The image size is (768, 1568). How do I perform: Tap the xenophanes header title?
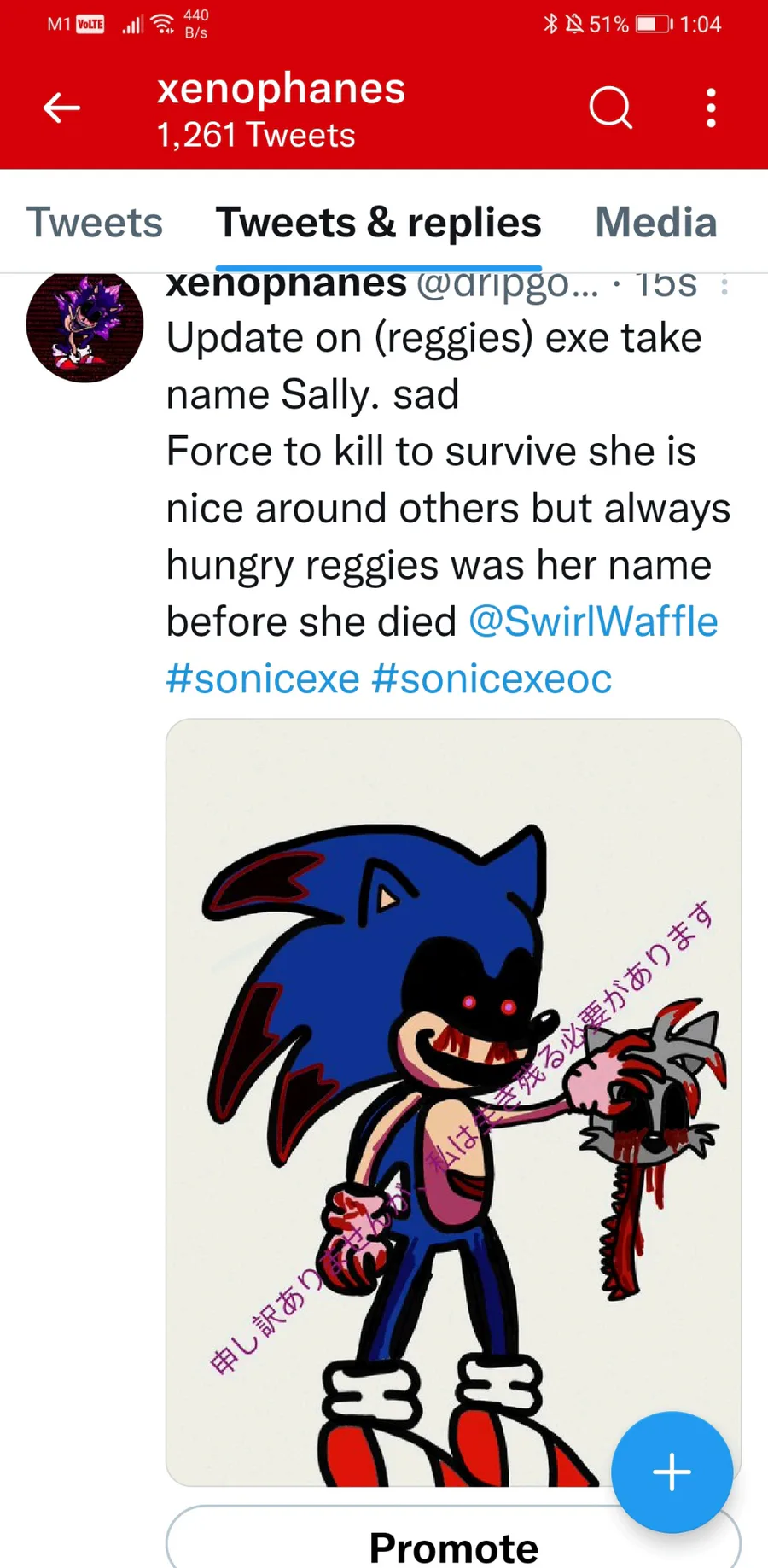point(281,90)
